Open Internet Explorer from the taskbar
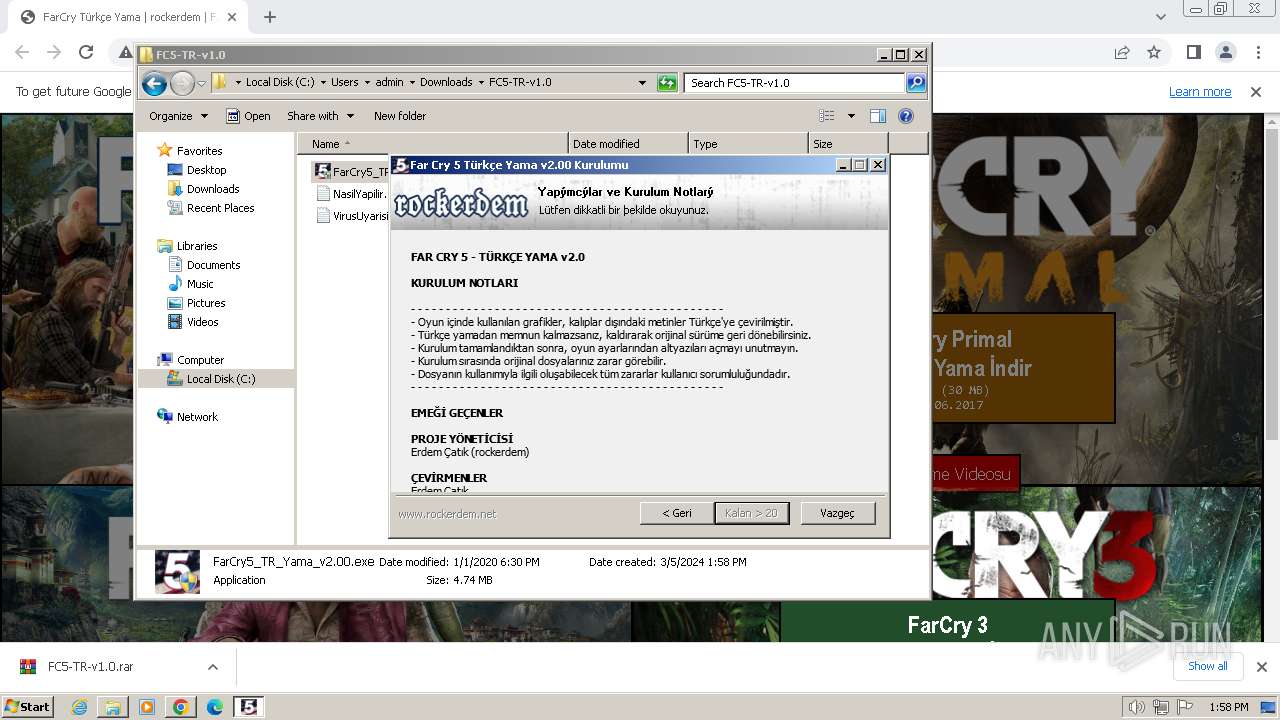 (79, 707)
